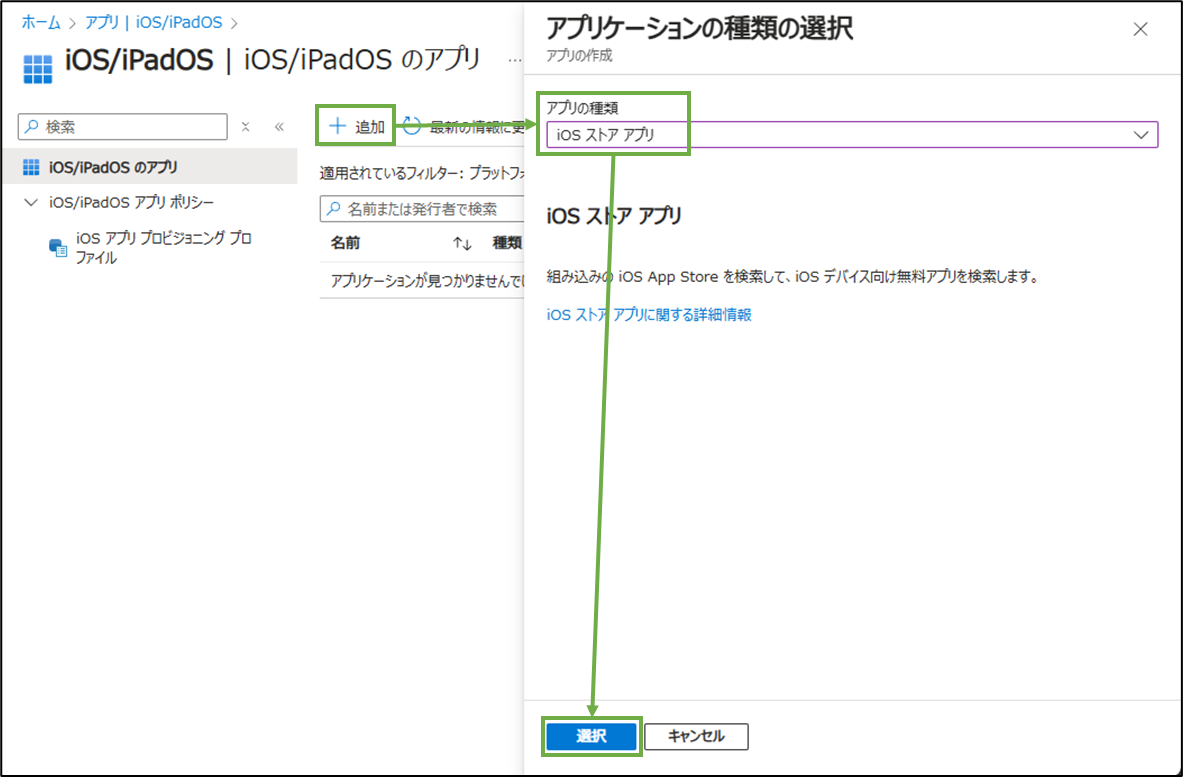Click the 追加 (add) plus icon
This screenshot has height=777, width=1183.
pyautogui.click(x=338, y=126)
